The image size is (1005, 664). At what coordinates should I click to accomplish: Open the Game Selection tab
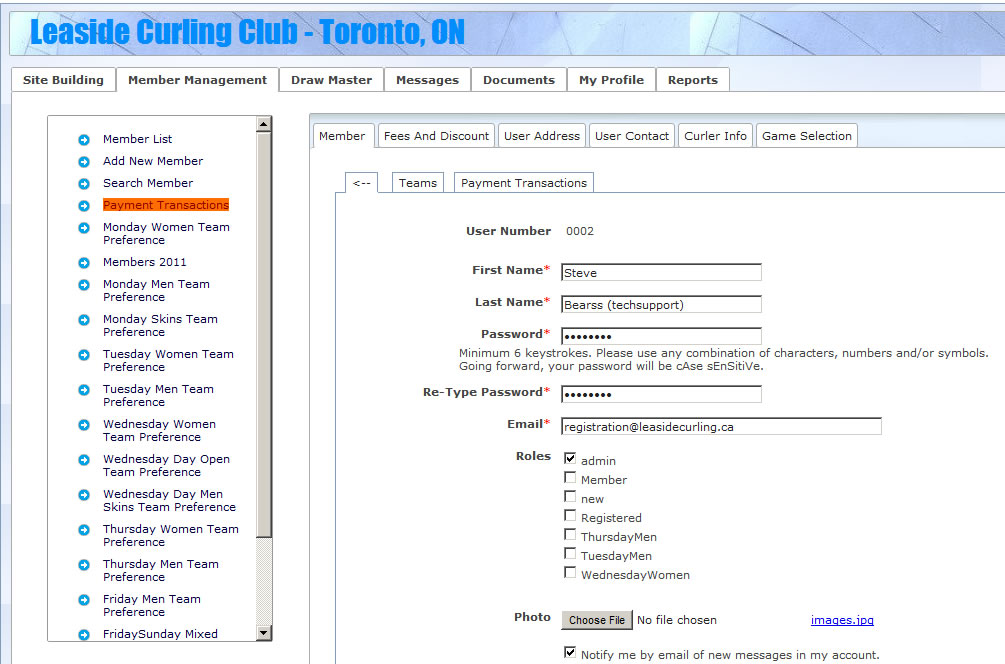pyautogui.click(x=807, y=136)
